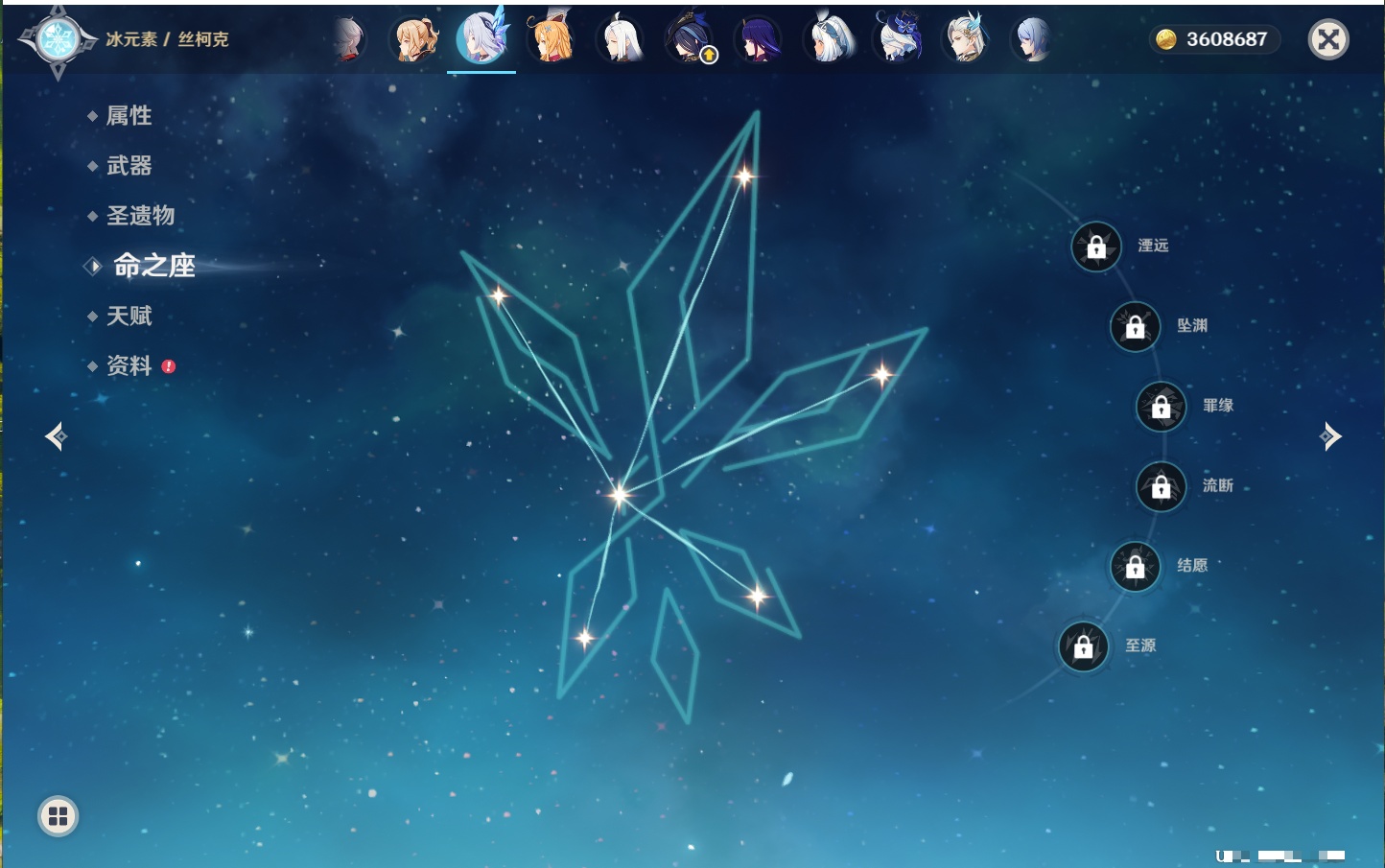This screenshot has width=1385, height=868.
Task: Click the locked 罪缘 constellation icon
Action: click(x=1161, y=407)
